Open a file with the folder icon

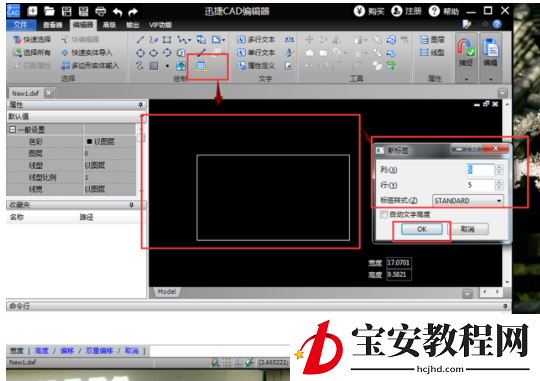[x=49, y=11]
